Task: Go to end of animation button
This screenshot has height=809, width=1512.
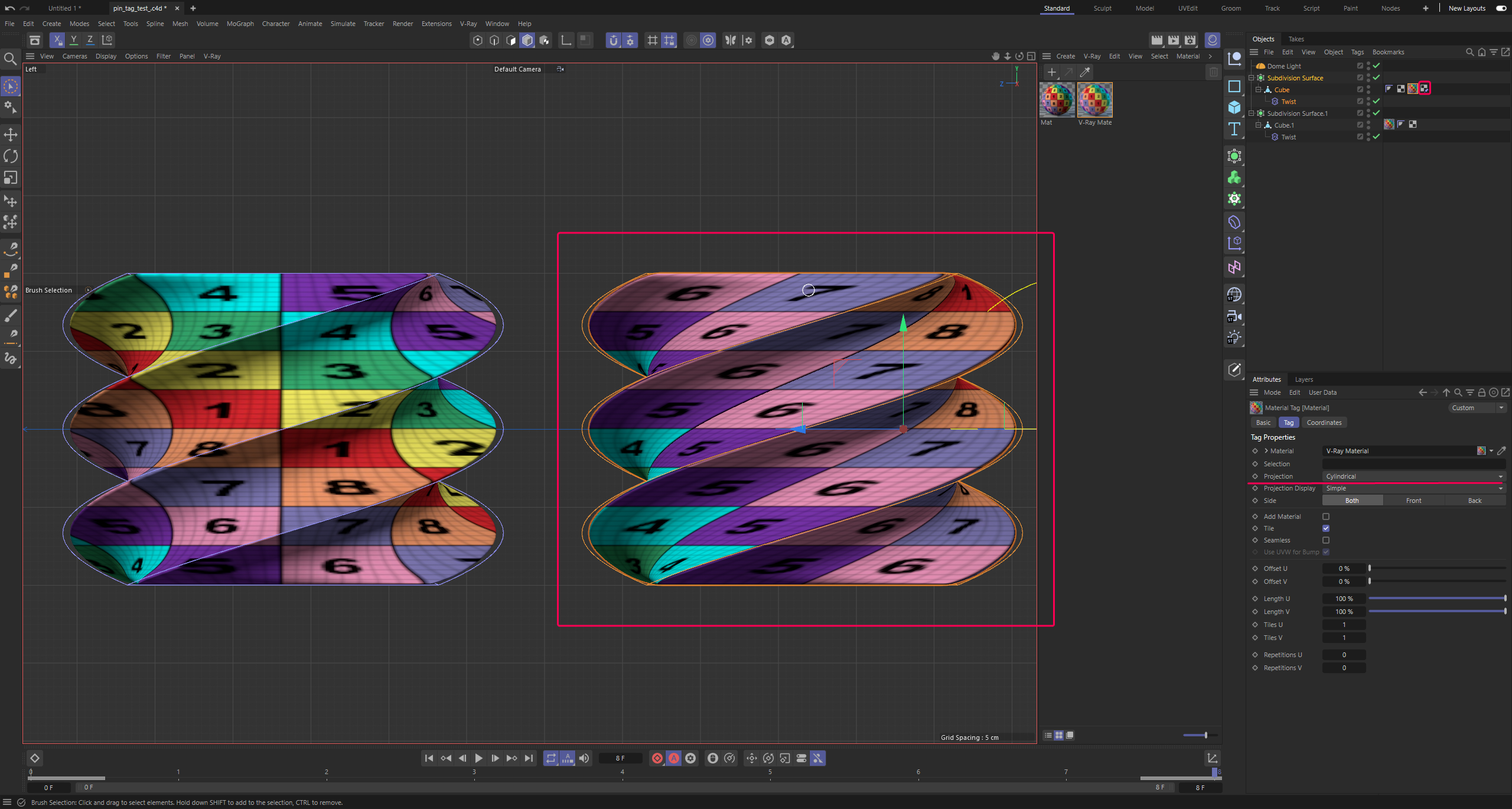Action: click(x=529, y=758)
